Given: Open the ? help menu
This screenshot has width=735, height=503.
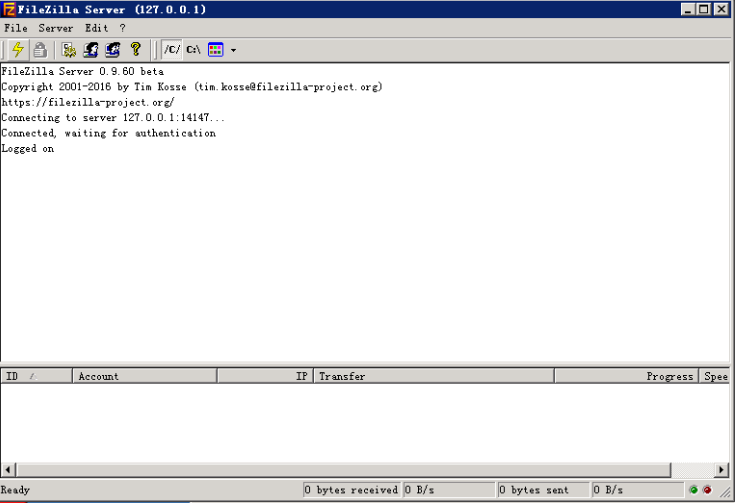Looking at the screenshot, I should (x=122, y=28).
